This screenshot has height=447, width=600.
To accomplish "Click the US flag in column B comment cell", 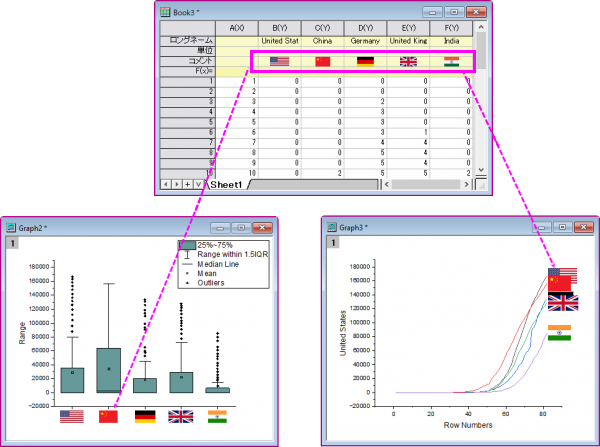I will coord(279,61).
